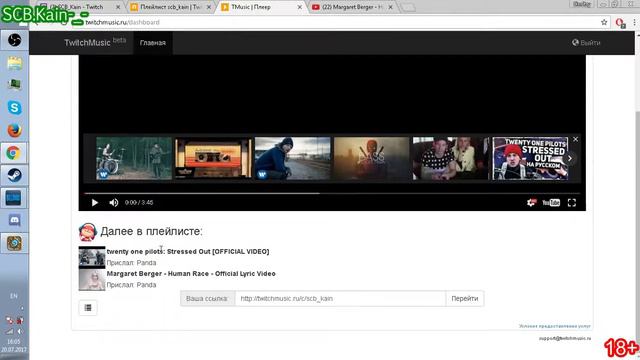Bookmark this page with star icon
Screen dimensions: 640x360
[x=604, y=22]
